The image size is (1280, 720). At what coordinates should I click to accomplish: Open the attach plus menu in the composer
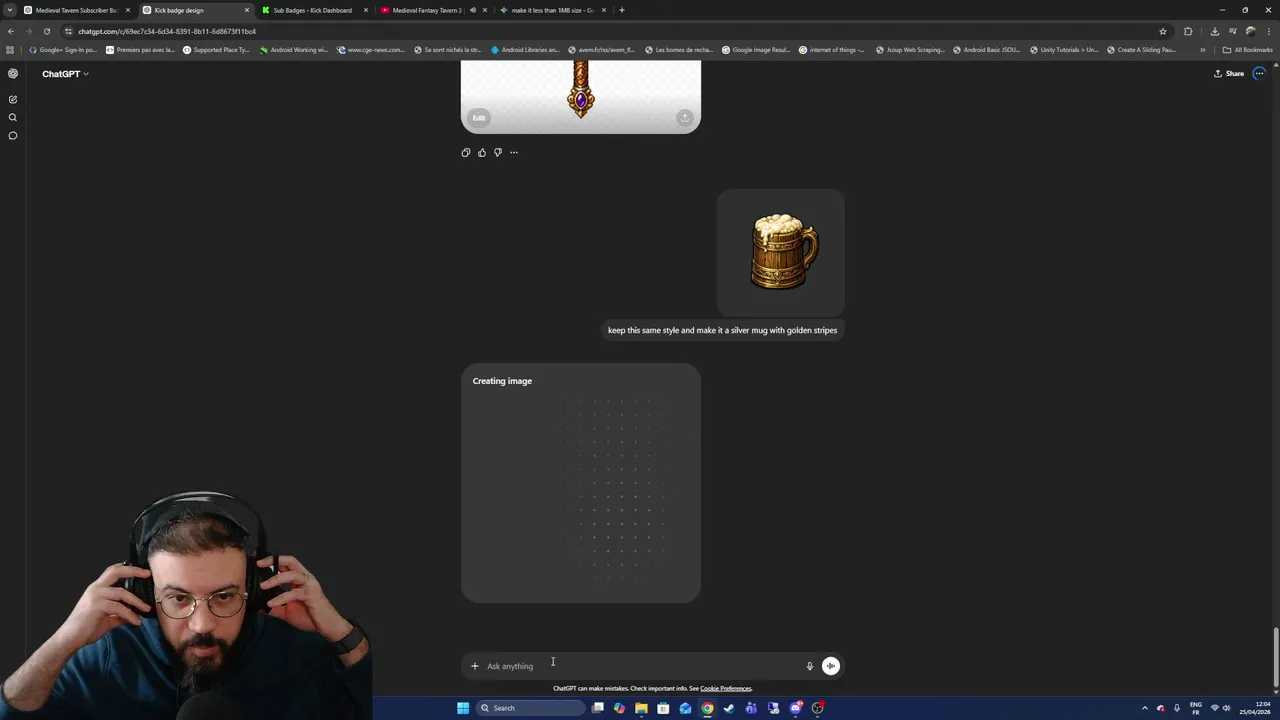point(475,666)
